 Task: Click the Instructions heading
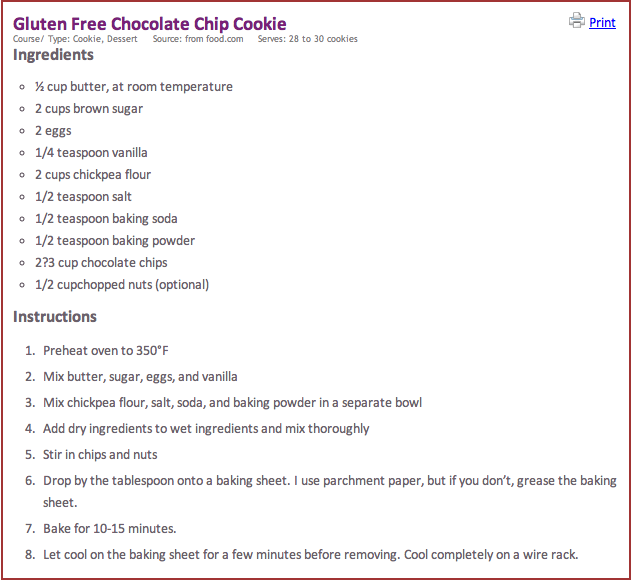click(x=55, y=317)
